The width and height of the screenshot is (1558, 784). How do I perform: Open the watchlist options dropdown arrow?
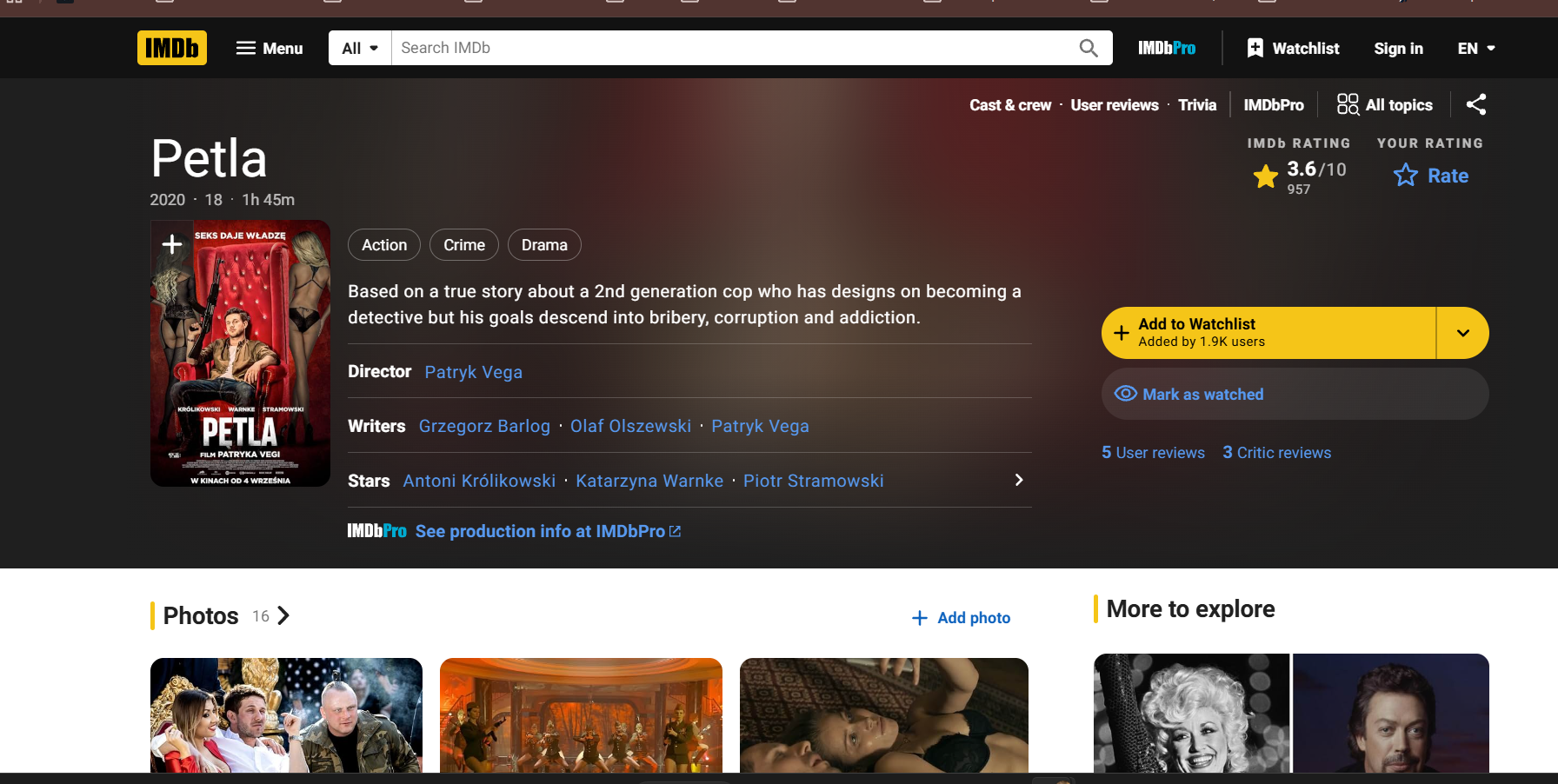click(1463, 333)
